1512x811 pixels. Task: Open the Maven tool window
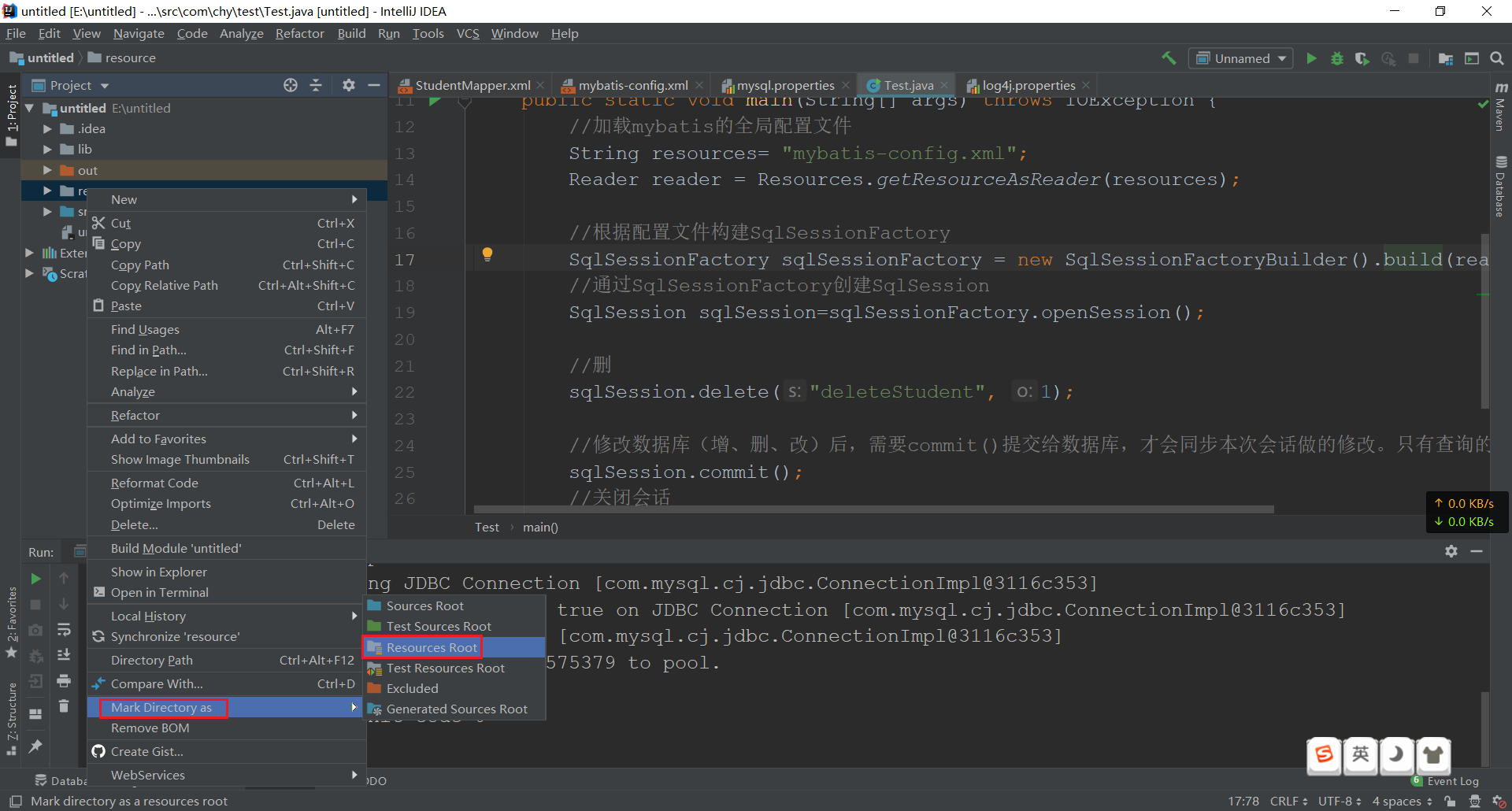[1501, 108]
